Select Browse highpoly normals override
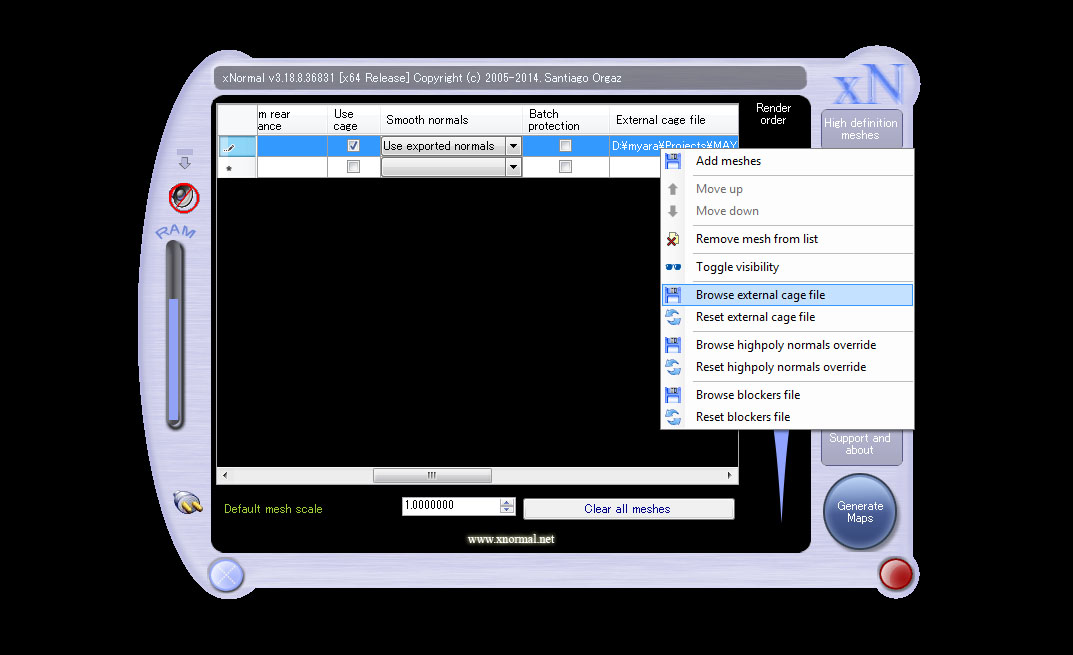This screenshot has width=1073, height=655. (x=787, y=345)
